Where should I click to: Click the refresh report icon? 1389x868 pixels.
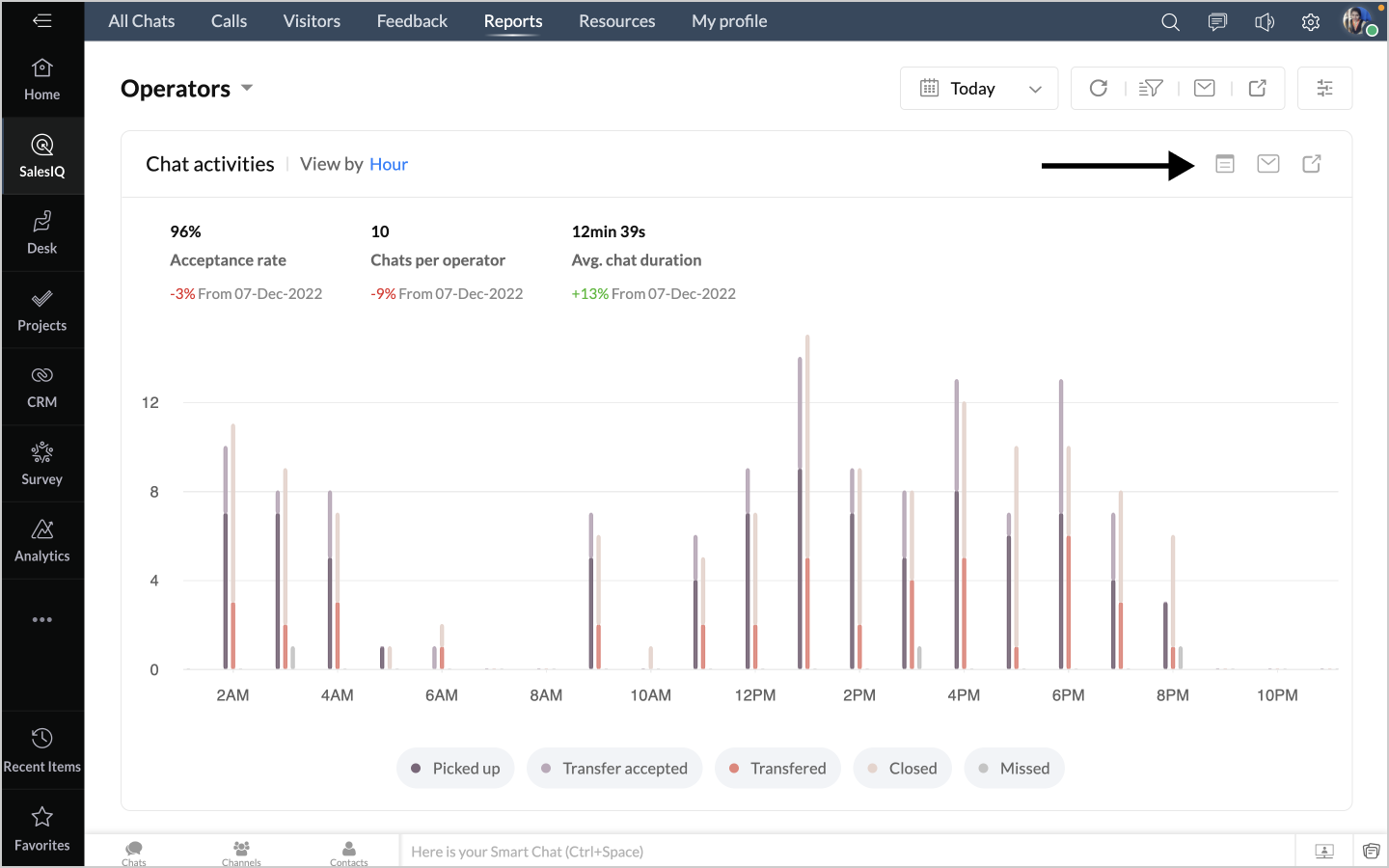pyautogui.click(x=1098, y=89)
